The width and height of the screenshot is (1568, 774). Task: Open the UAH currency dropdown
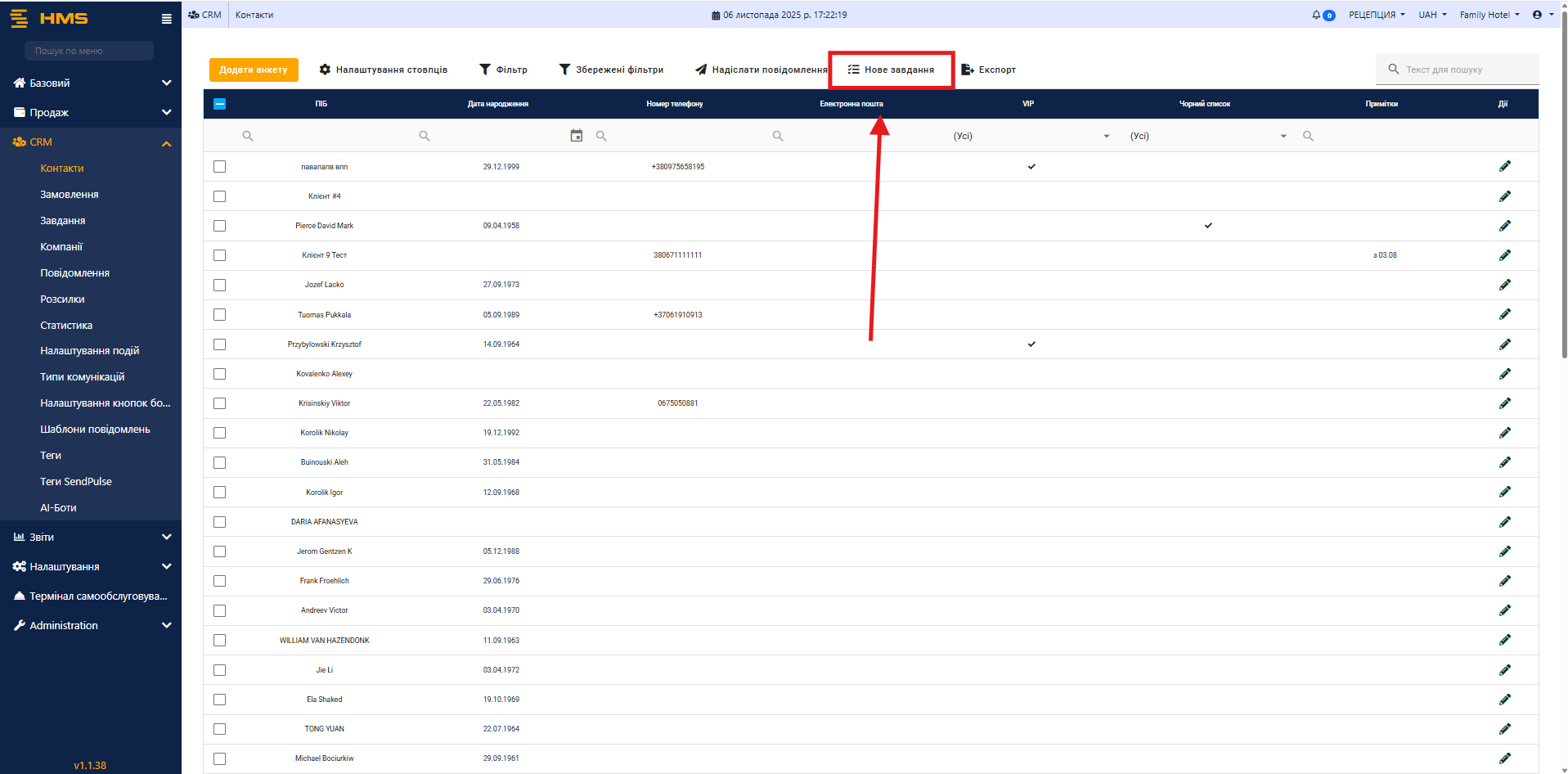[x=1432, y=15]
